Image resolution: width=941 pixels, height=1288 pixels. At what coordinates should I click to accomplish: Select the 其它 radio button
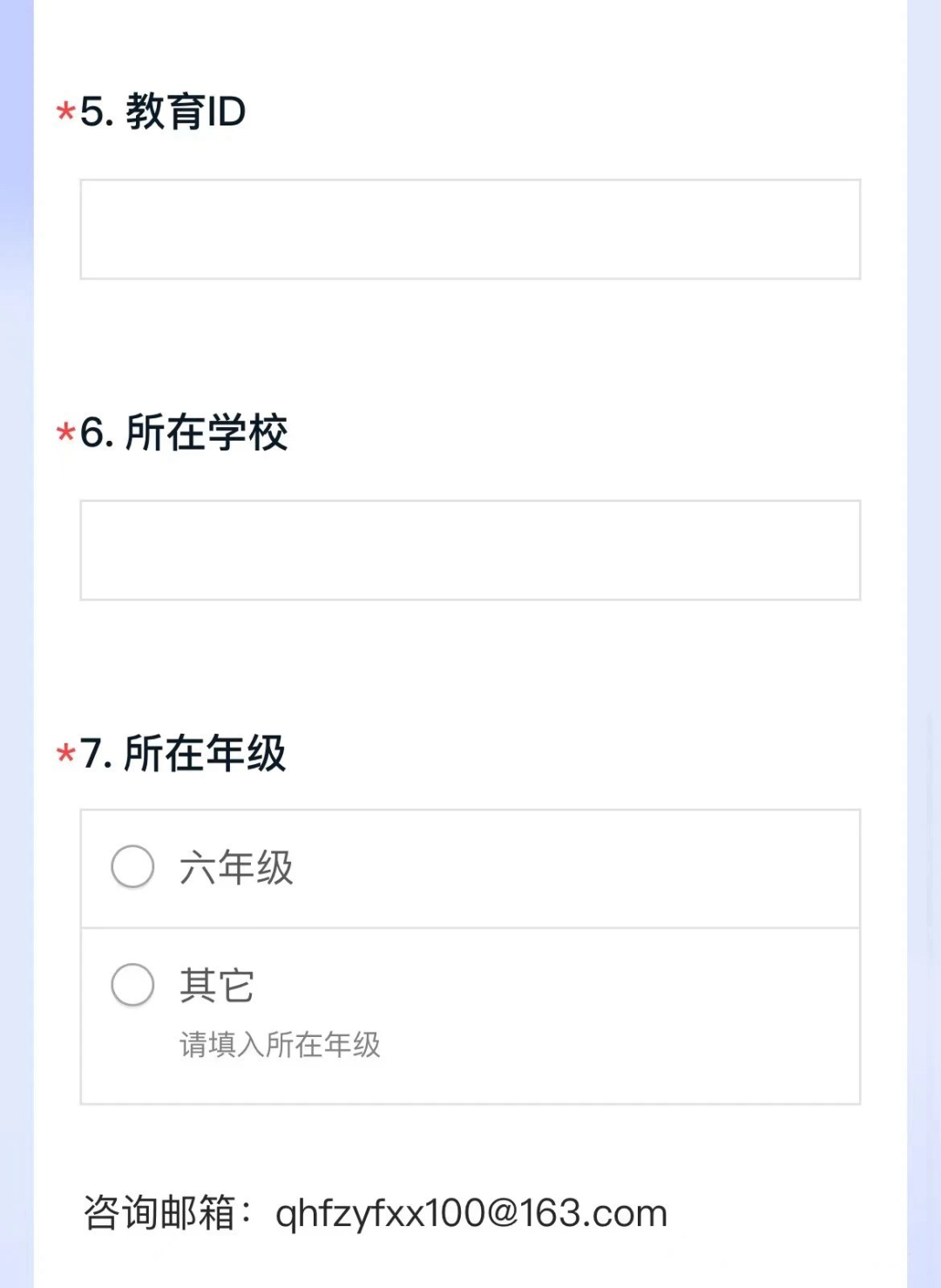(x=132, y=985)
